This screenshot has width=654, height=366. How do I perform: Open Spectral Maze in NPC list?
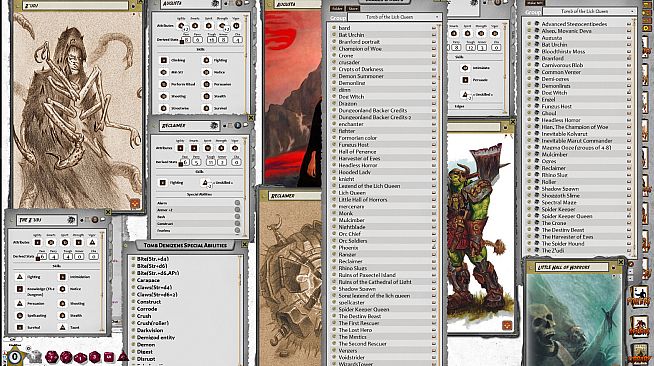pyautogui.click(x=559, y=202)
